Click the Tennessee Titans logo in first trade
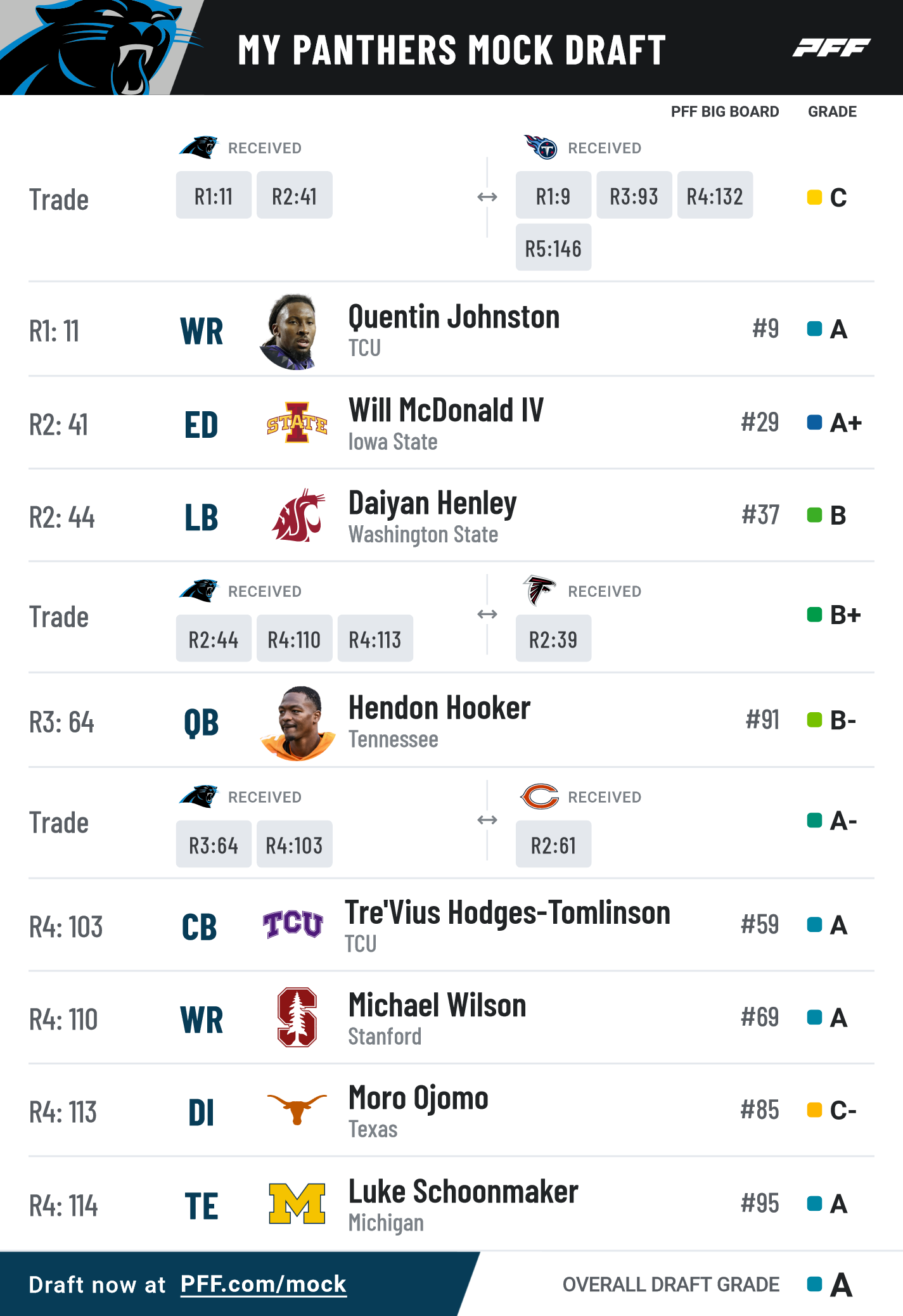This screenshot has width=903, height=1316. click(x=541, y=147)
